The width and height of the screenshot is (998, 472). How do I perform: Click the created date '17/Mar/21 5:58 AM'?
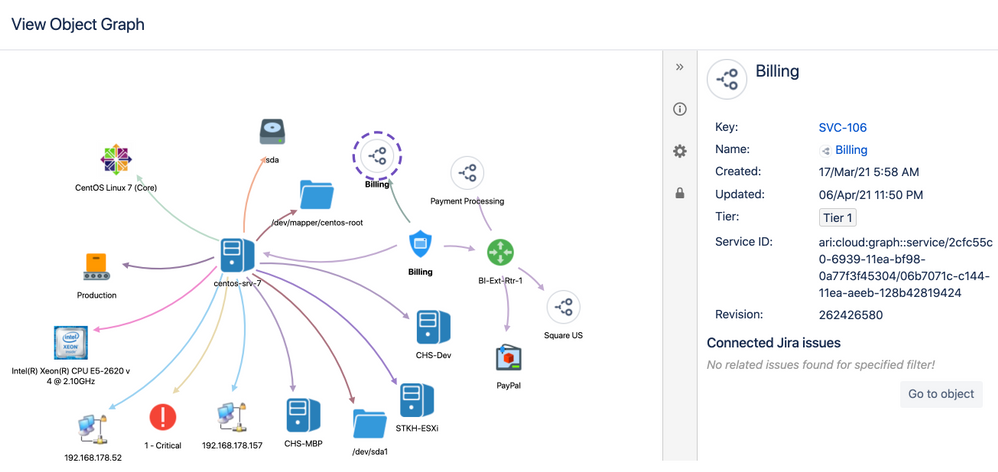coord(869,172)
